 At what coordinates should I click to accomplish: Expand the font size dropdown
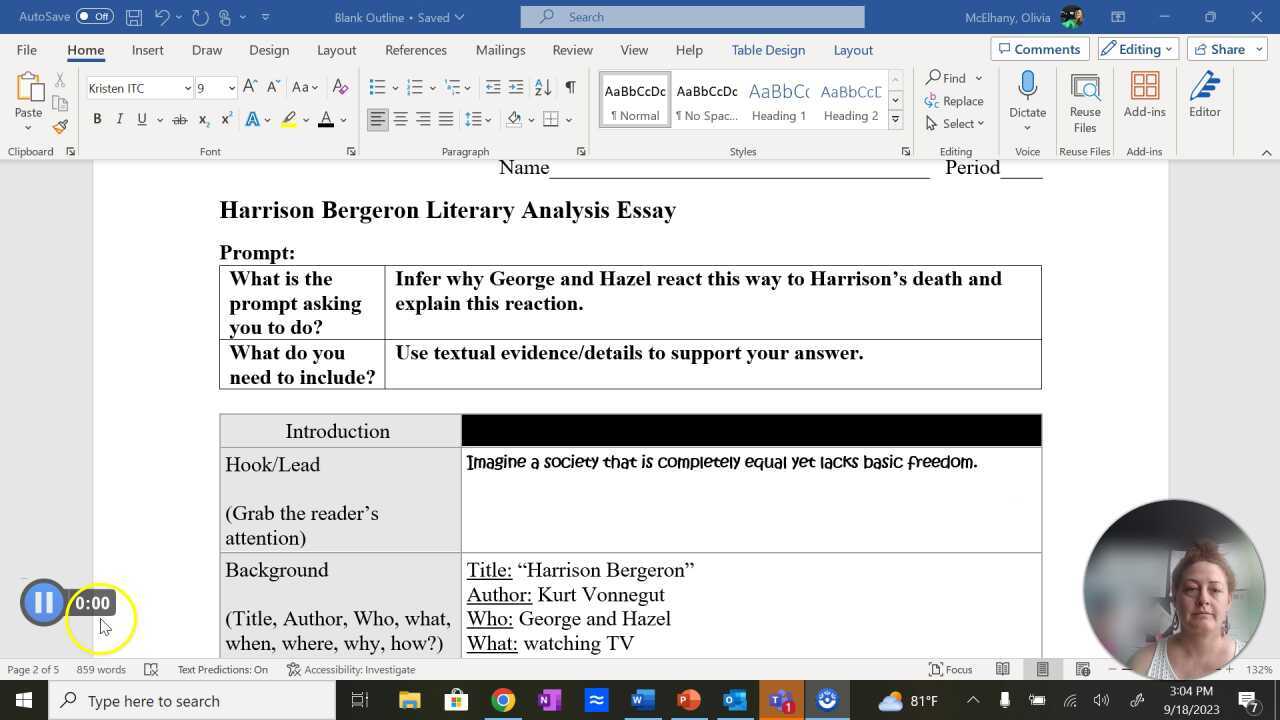(231, 88)
